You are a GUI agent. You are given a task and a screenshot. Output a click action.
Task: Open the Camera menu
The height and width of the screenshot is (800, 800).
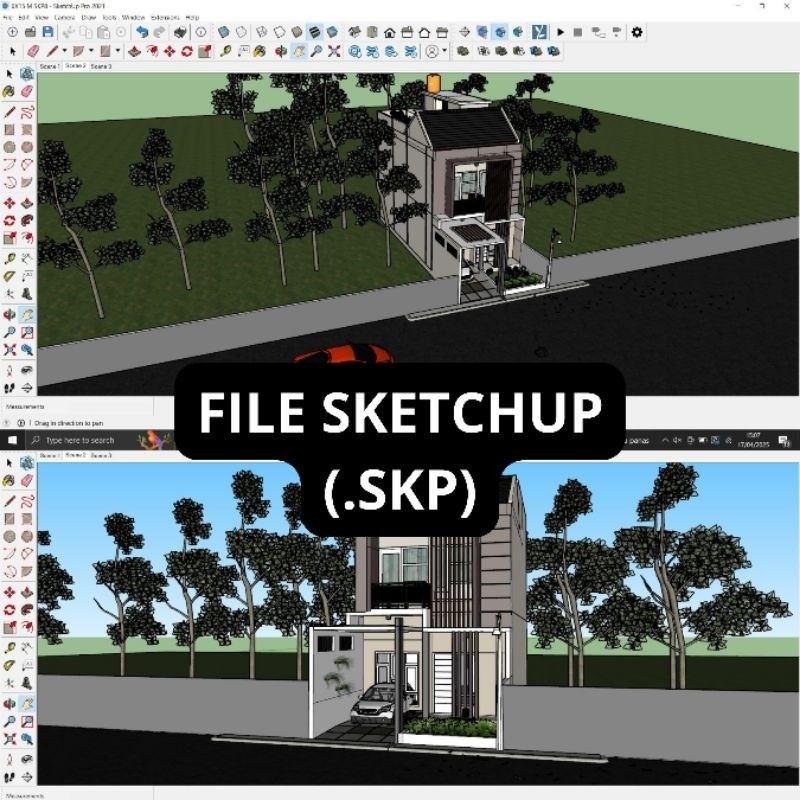coord(64,17)
